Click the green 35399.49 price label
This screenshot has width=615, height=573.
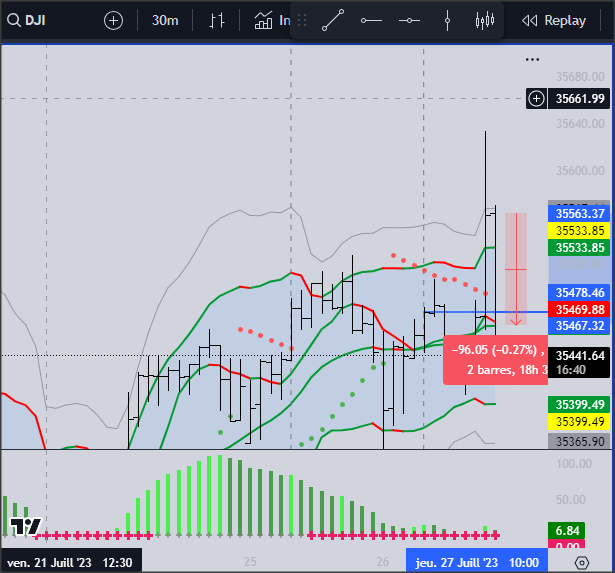(x=580, y=404)
